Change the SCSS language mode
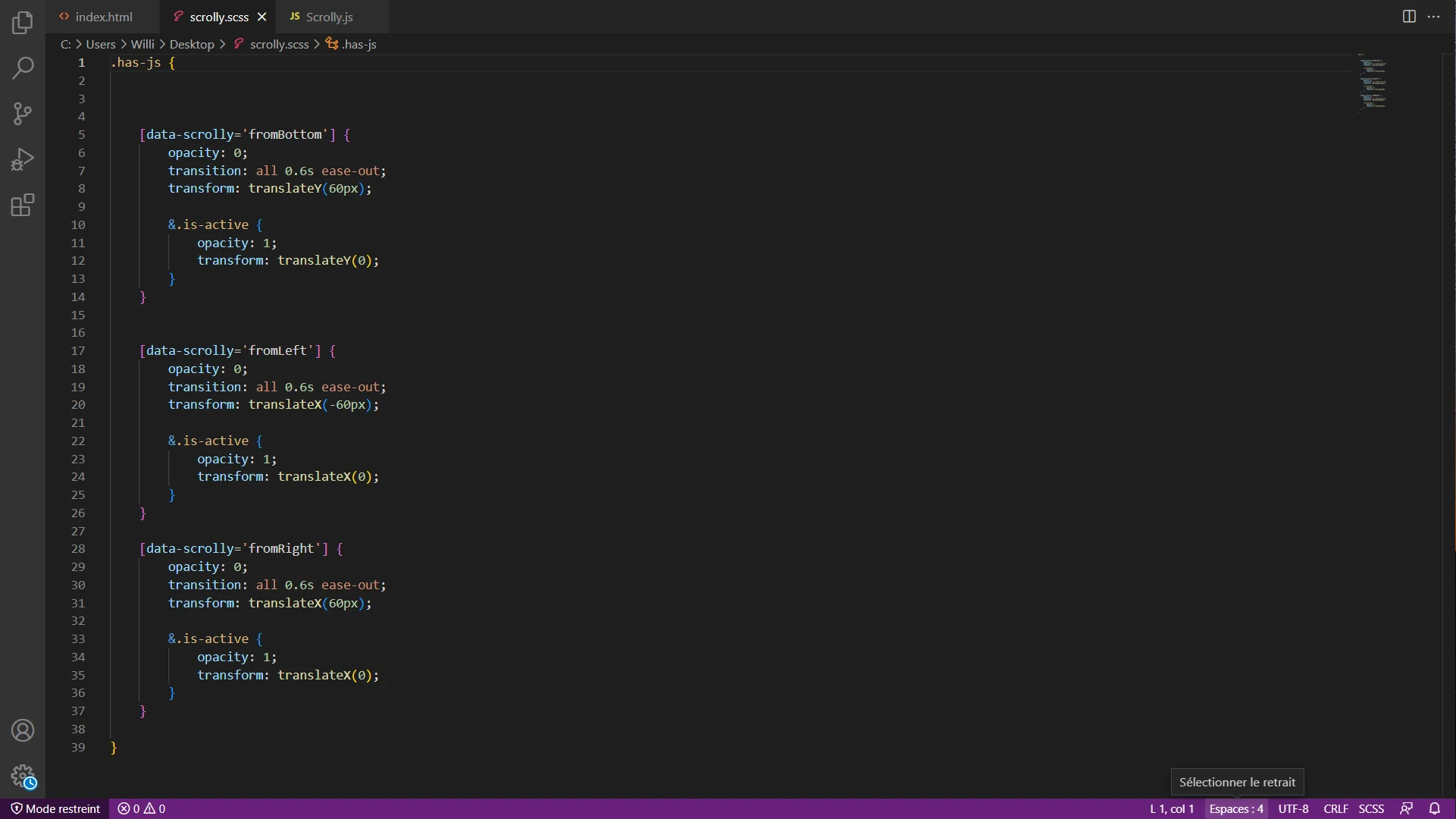Image resolution: width=1456 pixels, height=819 pixels. click(x=1371, y=808)
